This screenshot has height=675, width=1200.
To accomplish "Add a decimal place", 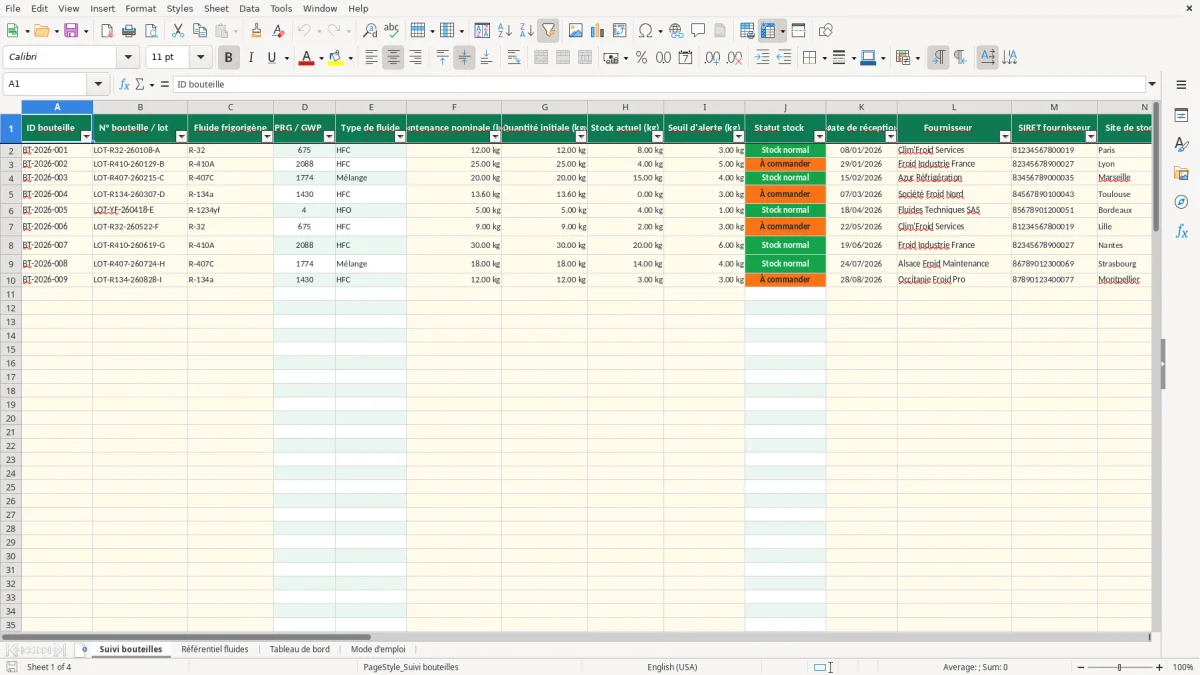I will (x=712, y=58).
